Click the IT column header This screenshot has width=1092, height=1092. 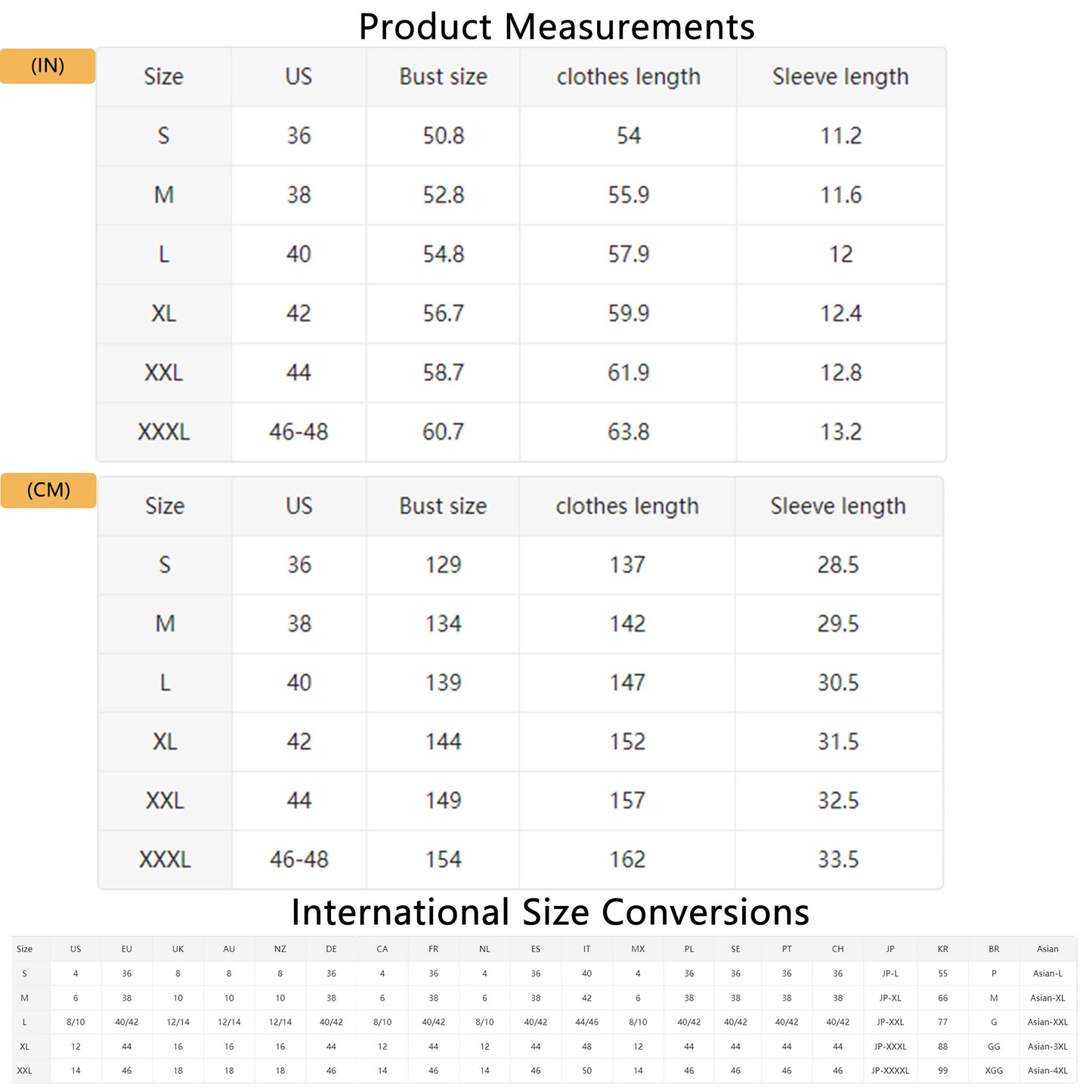click(x=586, y=949)
